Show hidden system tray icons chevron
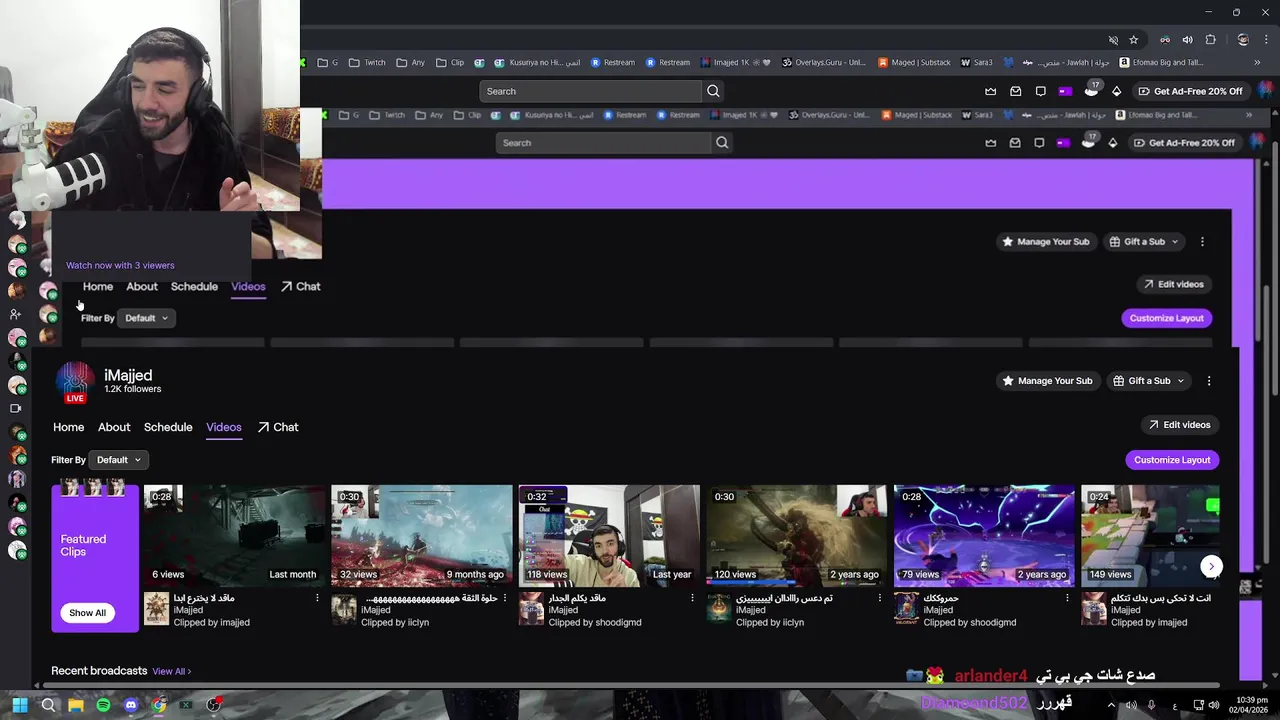Viewport: 1280px width, 720px height. 1111,705
